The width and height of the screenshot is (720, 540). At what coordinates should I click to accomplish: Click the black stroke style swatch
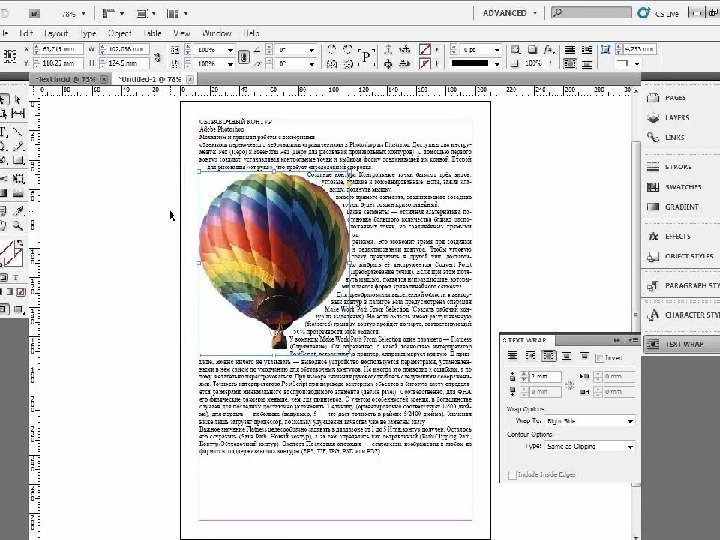pyautogui.click(x=469, y=63)
